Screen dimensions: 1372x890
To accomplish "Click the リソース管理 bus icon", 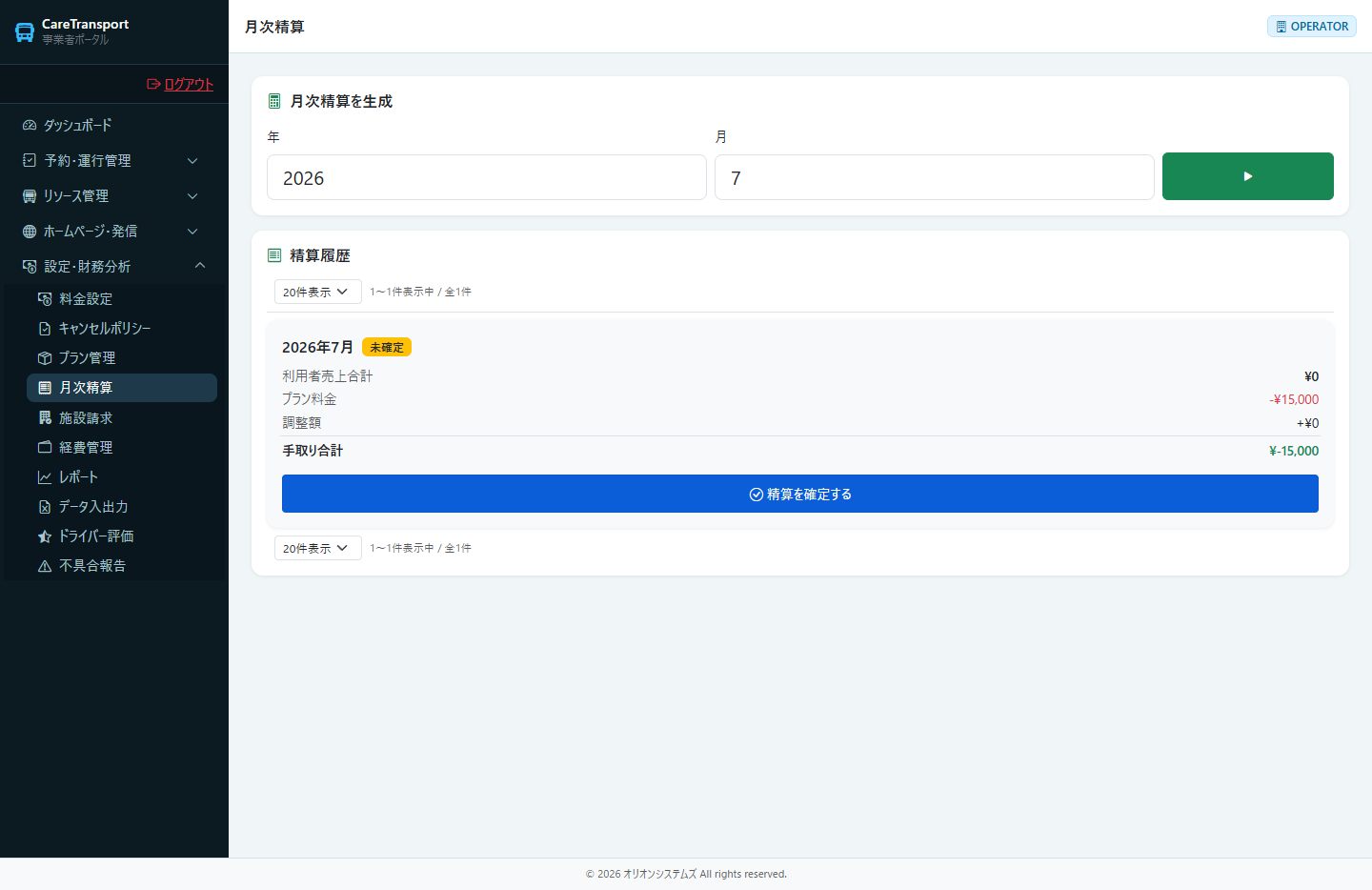I will pyautogui.click(x=30, y=195).
